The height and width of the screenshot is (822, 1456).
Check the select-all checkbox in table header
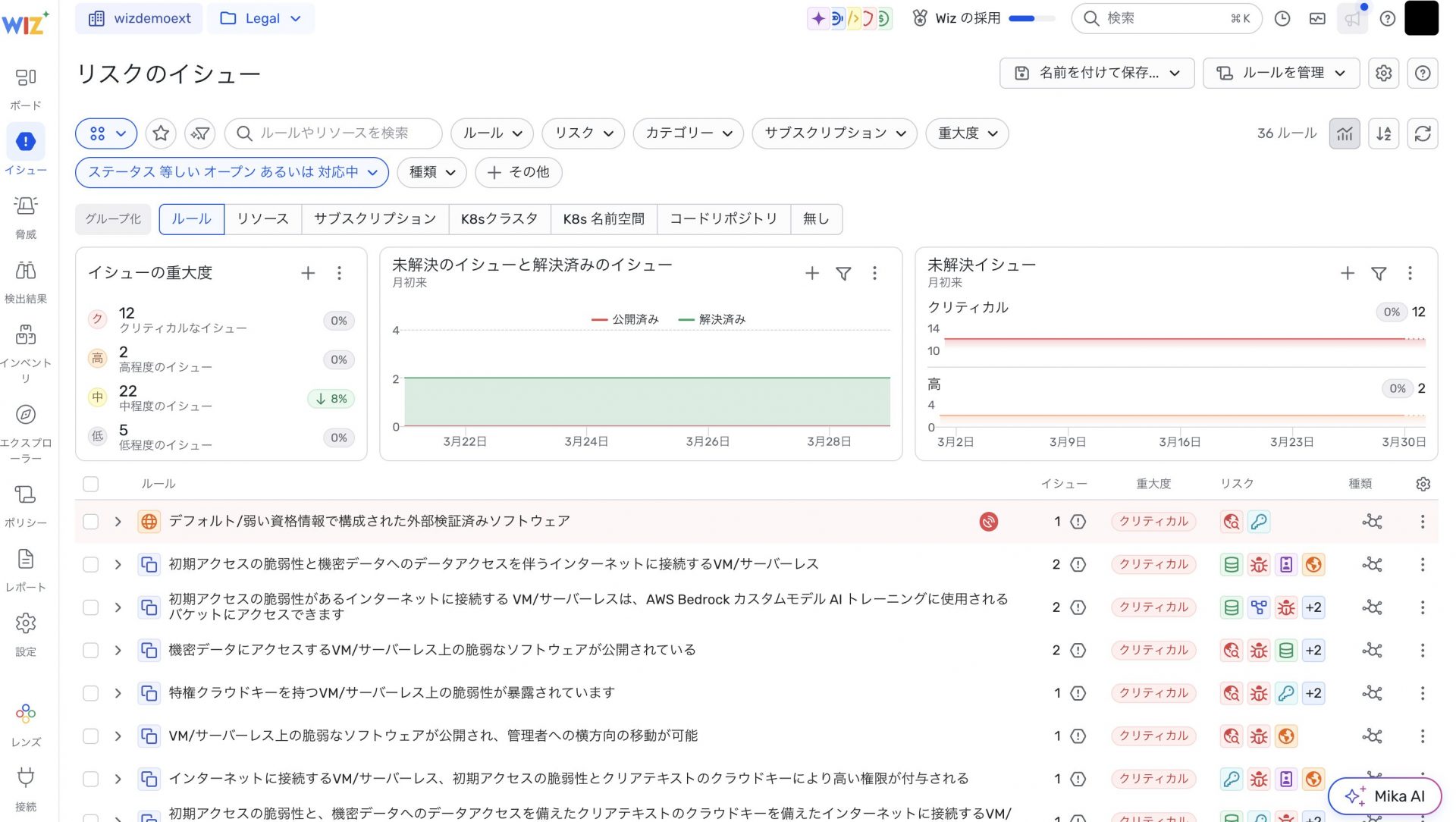pos(91,484)
